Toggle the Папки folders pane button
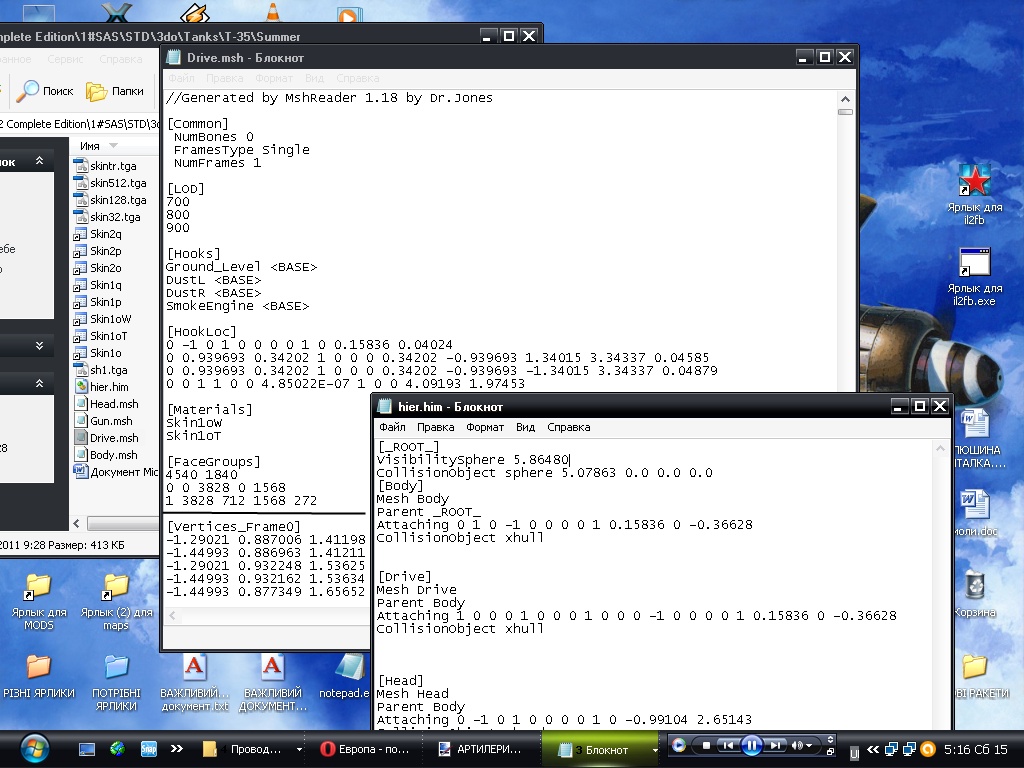1024x768 pixels. pyautogui.click(x=115, y=91)
